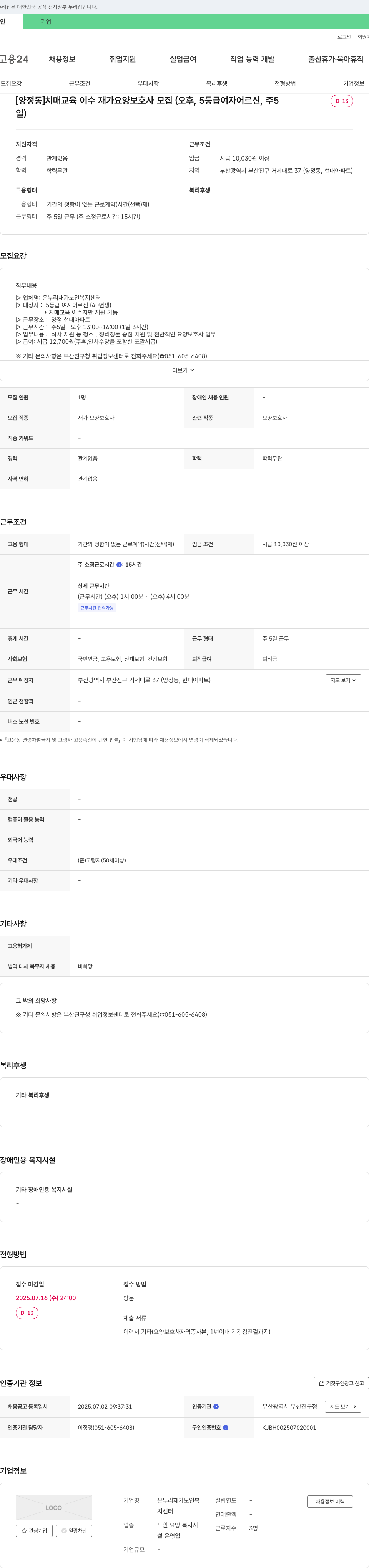The height and width of the screenshot is (1568, 369).
Task: Click the 우대조건 value (준)고령자(50세이상)
Action: pyautogui.click(x=102, y=861)
